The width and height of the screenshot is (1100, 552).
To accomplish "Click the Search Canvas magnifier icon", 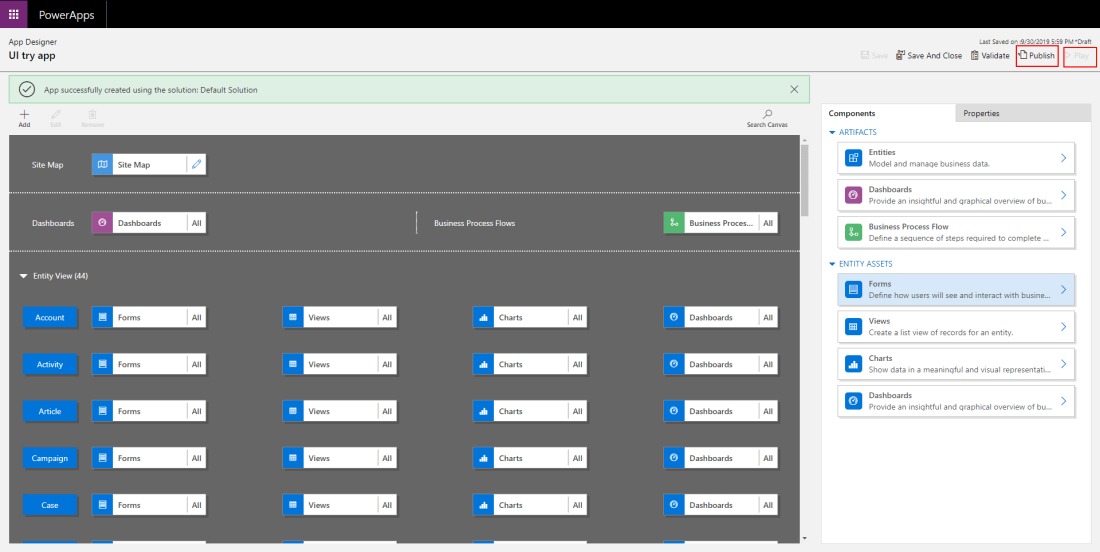I will (x=767, y=114).
